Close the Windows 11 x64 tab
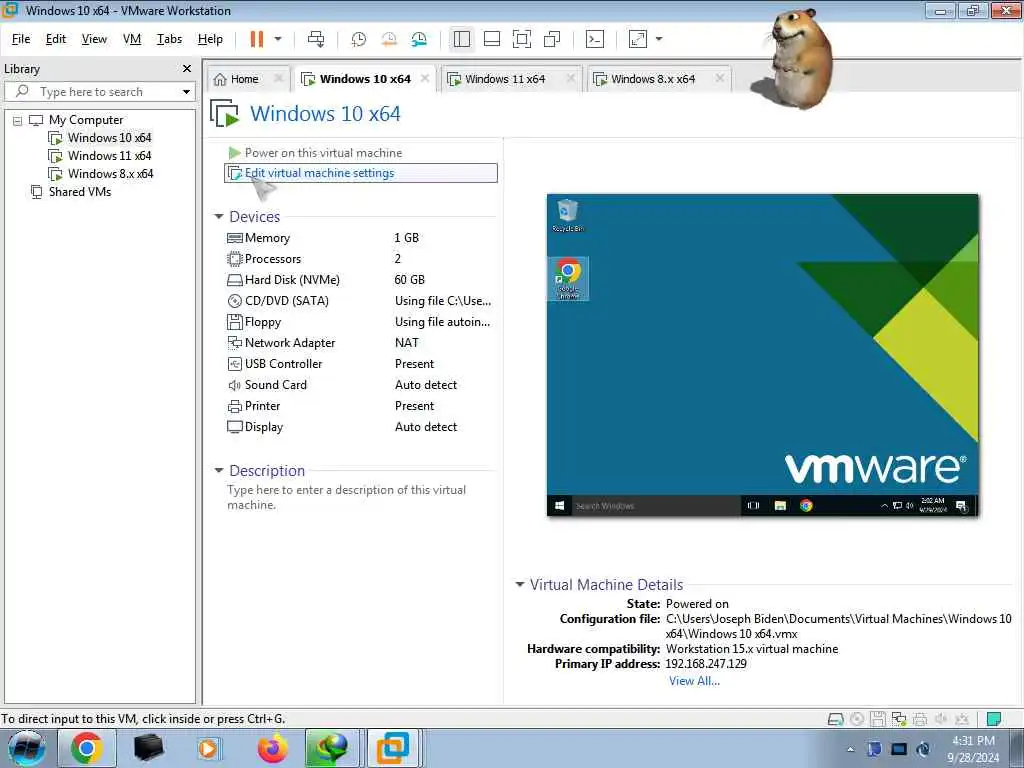Screen dimensions: 1024x768 pyautogui.click(x=571, y=78)
